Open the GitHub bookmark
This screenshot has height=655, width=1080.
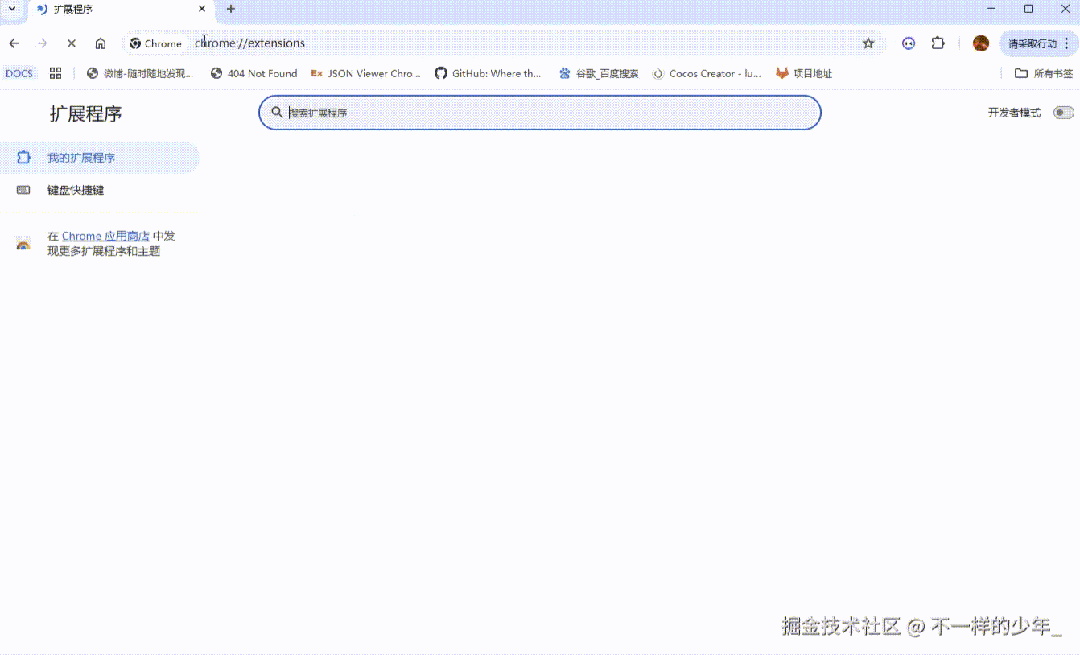(488, 73)
